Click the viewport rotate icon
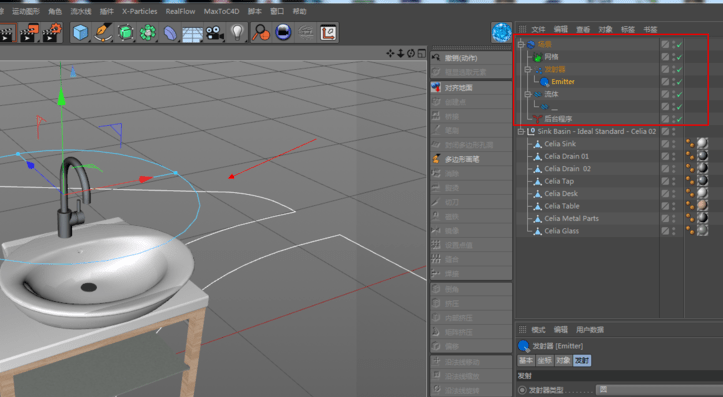The image size is (723, 397). click(x=411, y=53)
